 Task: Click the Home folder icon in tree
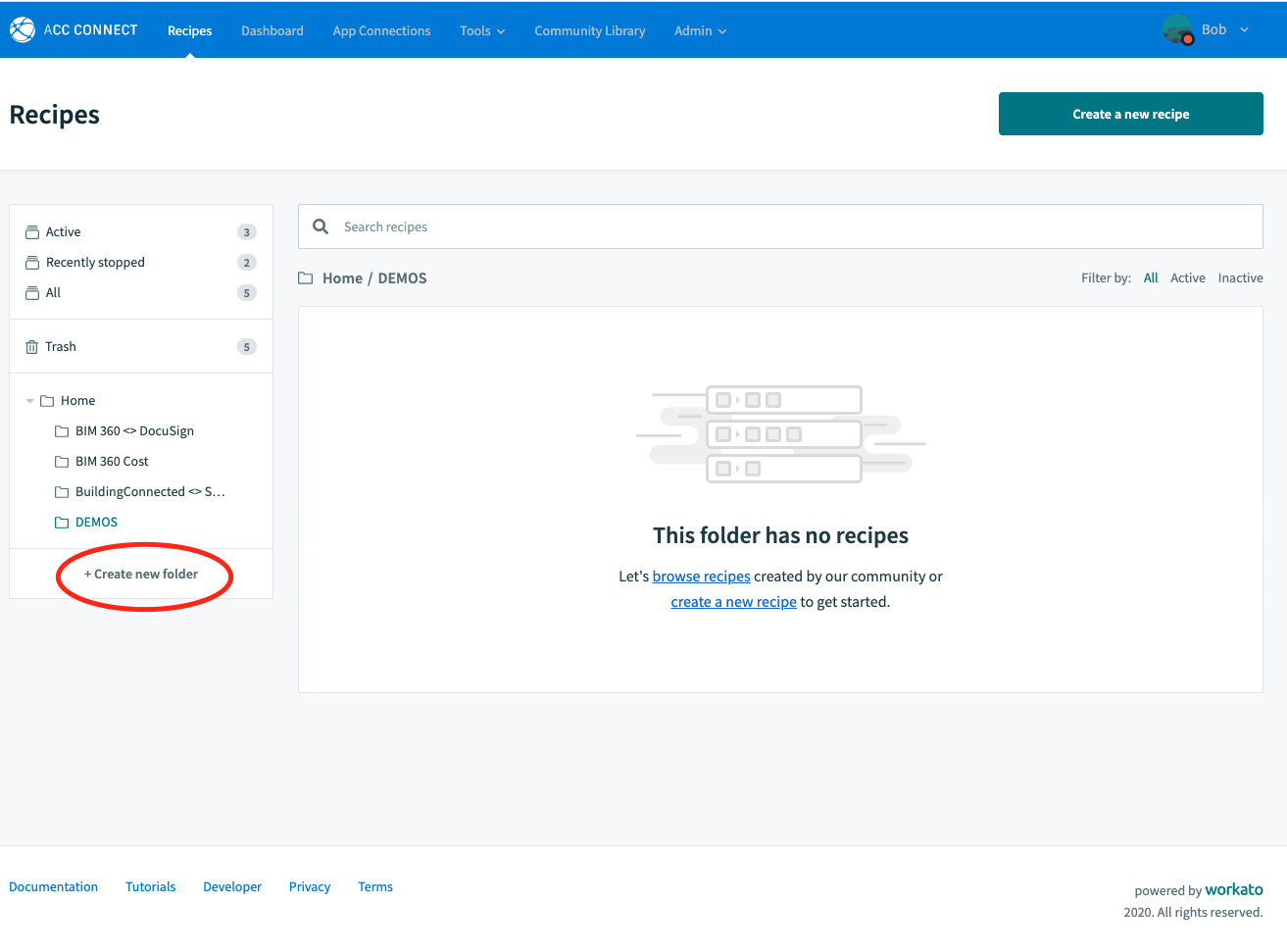point(47,401)
